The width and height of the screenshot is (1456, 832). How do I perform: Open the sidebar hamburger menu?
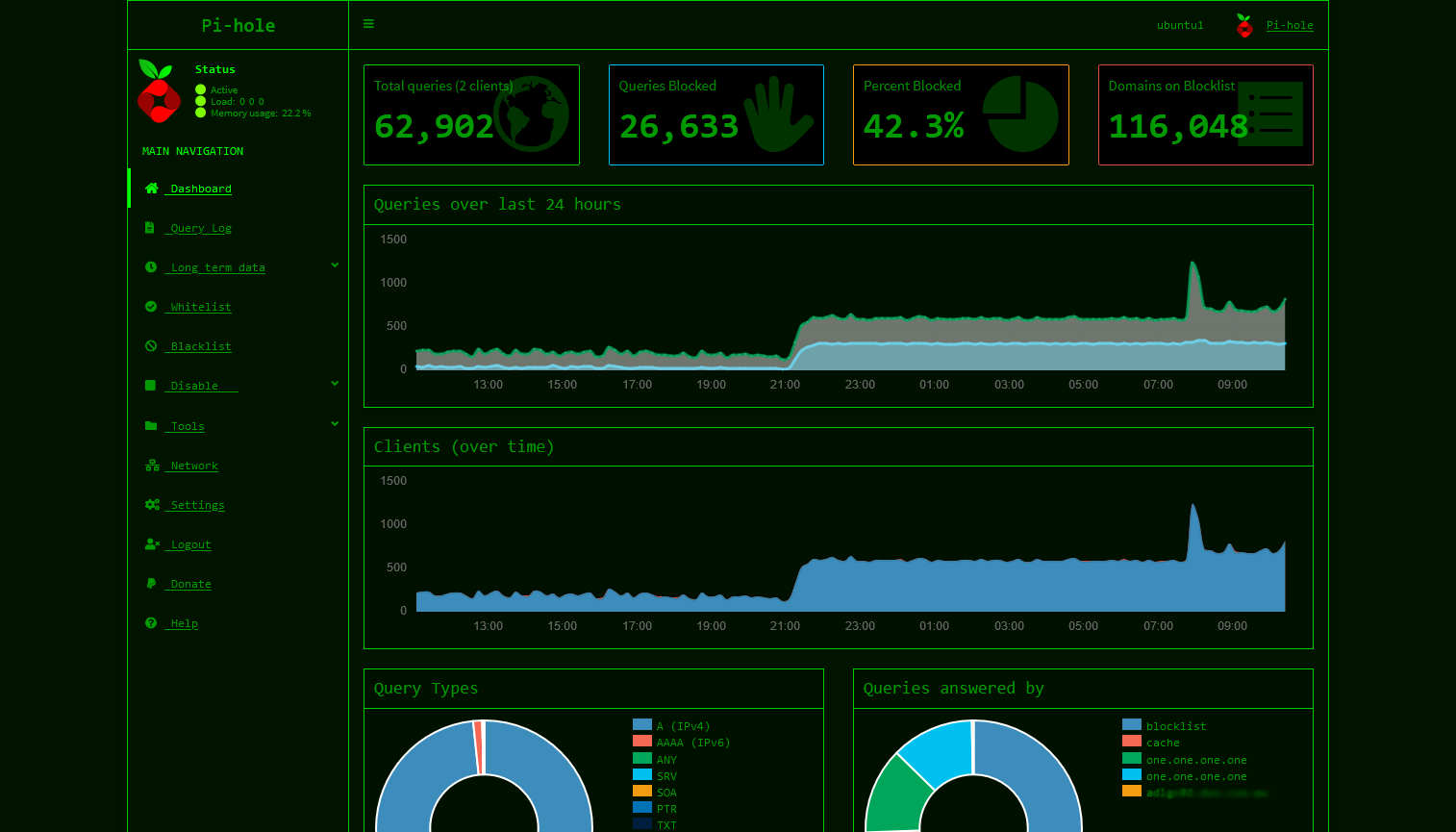[368, 23]
